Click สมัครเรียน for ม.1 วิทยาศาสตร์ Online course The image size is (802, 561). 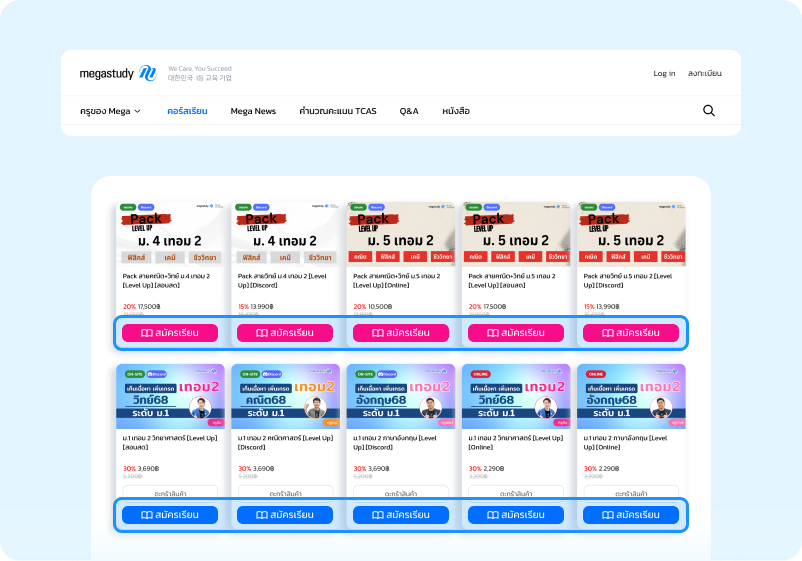(x=516, y=515)
